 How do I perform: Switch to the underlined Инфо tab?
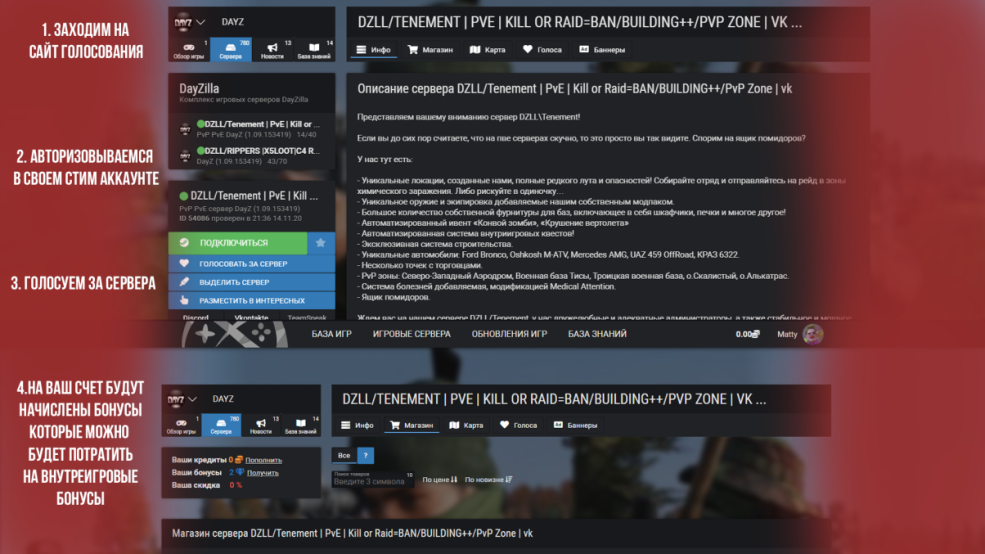tap(373, 50)
